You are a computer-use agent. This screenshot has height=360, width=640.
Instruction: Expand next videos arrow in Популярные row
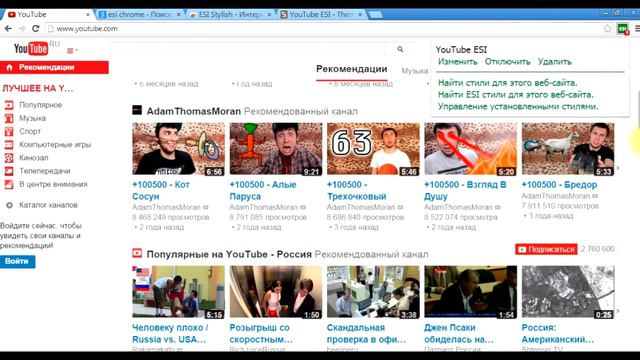point(618,311)
